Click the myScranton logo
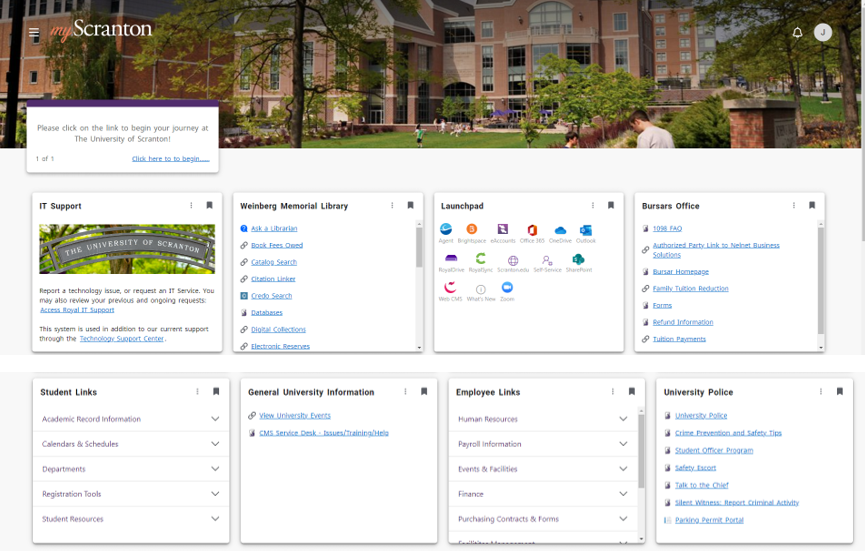 click(101, 30)
